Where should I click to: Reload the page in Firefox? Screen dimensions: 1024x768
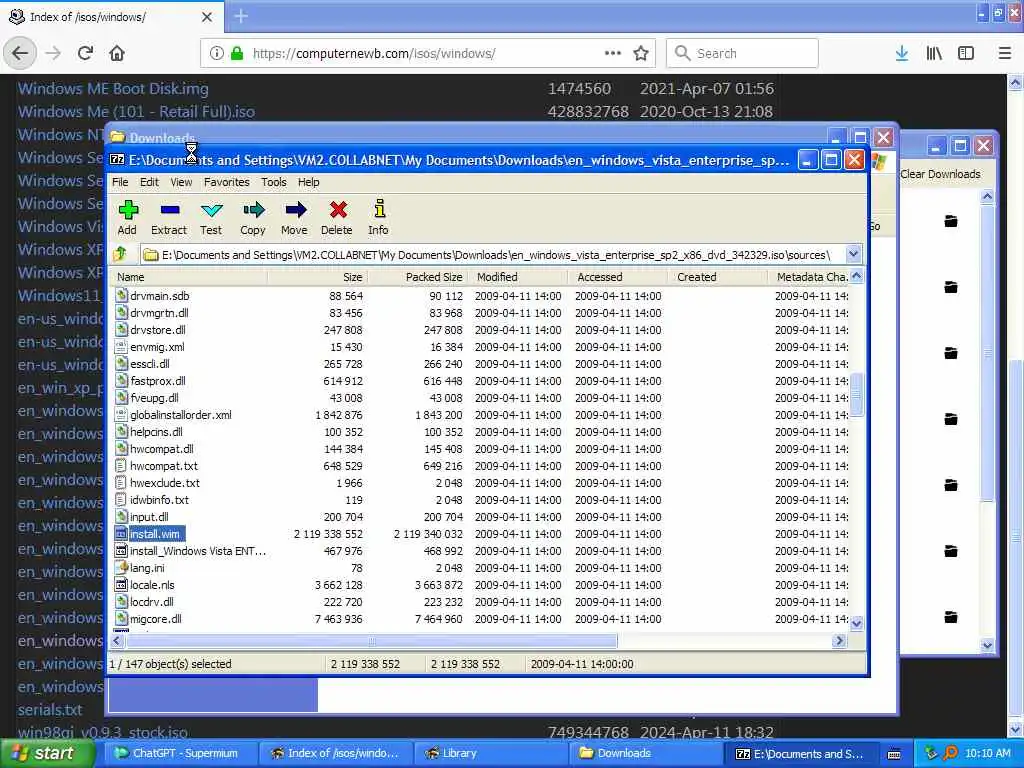pos(85,53)
